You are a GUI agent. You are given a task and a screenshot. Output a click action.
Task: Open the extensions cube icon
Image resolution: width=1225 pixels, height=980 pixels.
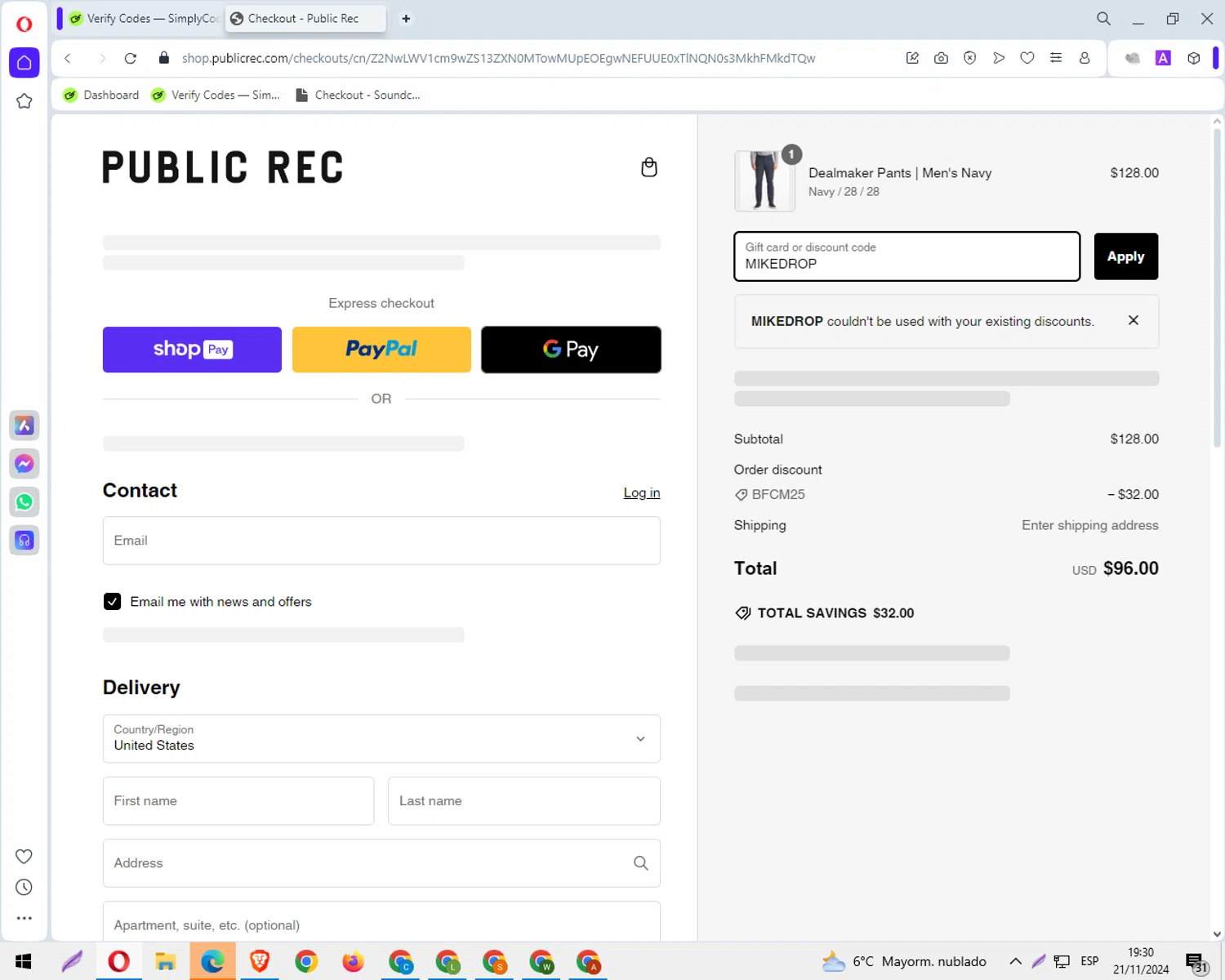pos(1194,58)
